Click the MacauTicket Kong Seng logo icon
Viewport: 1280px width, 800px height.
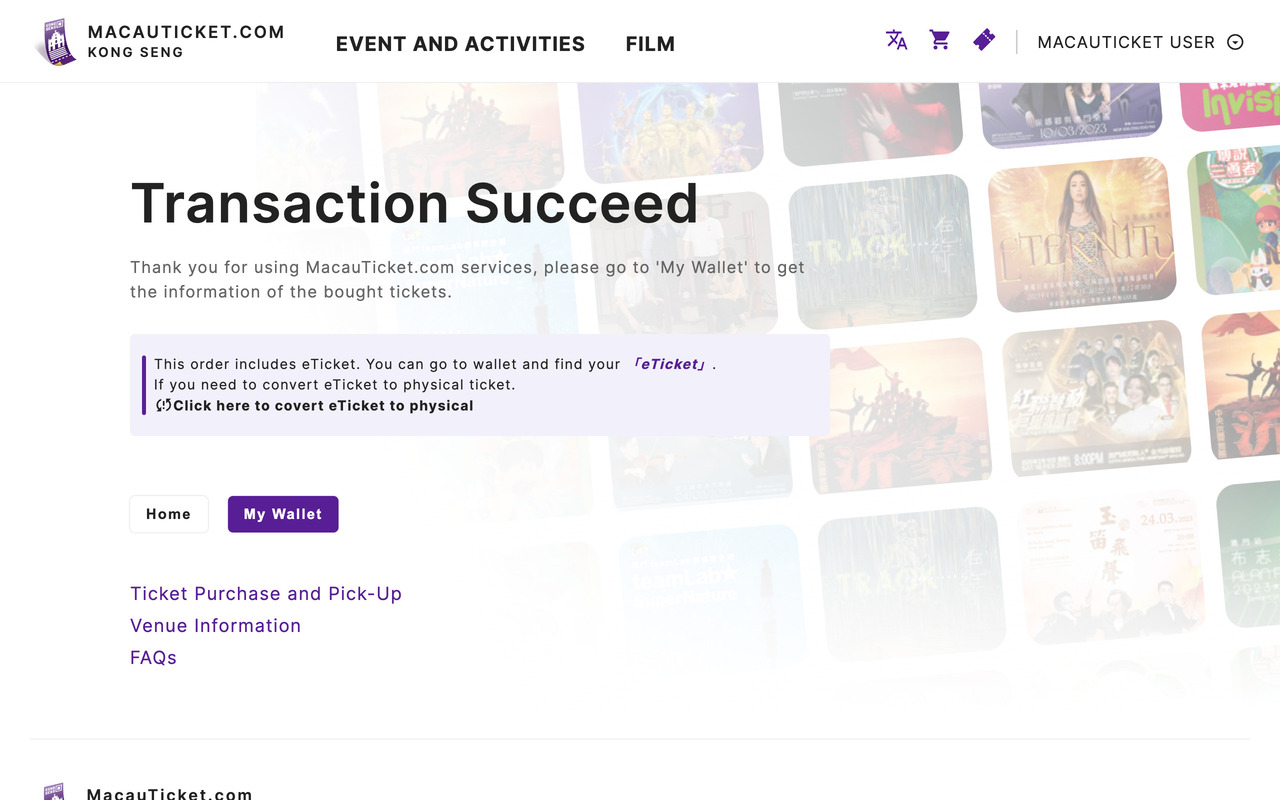coord(56,42)
